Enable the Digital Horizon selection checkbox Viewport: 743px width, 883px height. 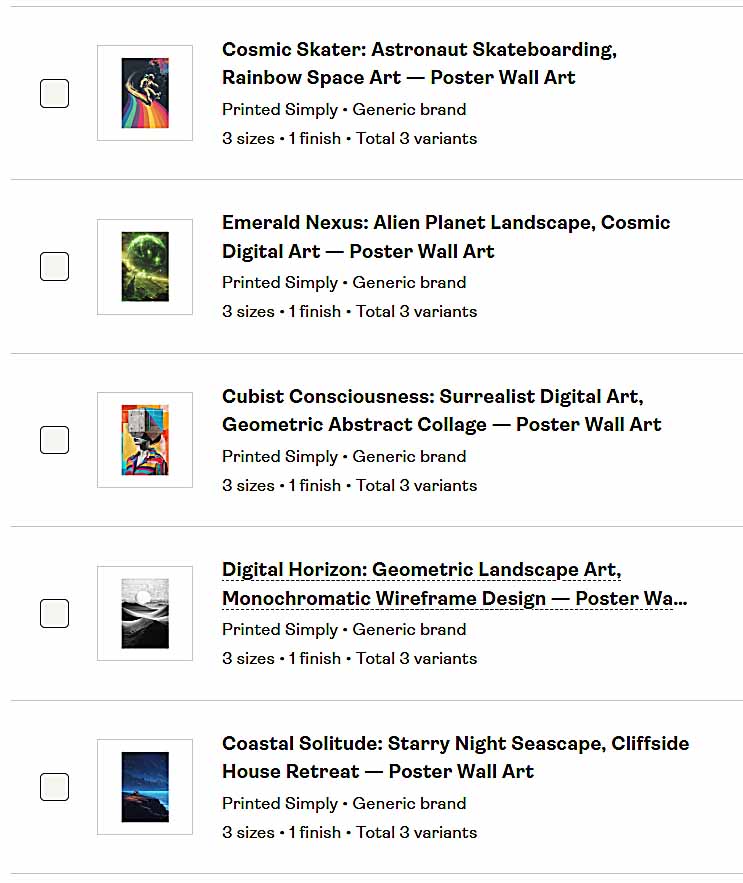54,613
